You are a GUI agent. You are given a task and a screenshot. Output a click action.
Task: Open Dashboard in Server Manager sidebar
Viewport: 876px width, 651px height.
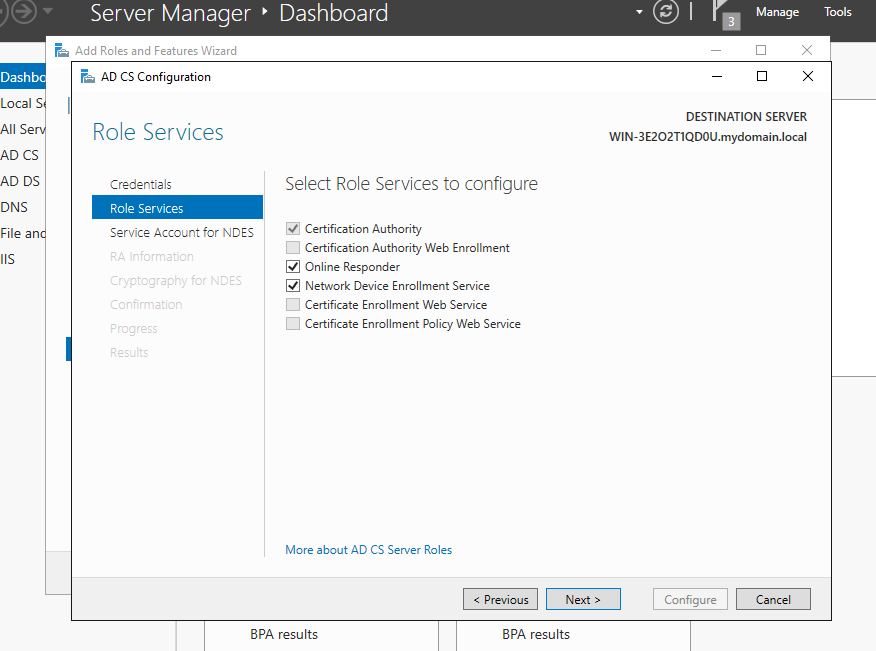23,77
